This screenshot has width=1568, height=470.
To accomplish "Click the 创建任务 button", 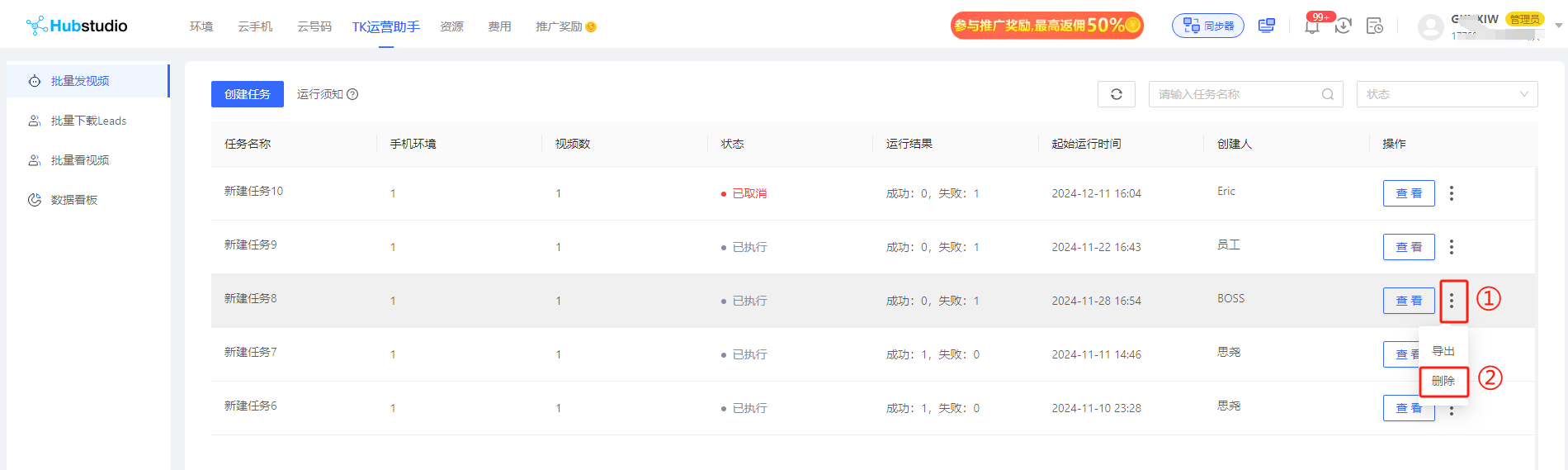I will coord(248,94).
